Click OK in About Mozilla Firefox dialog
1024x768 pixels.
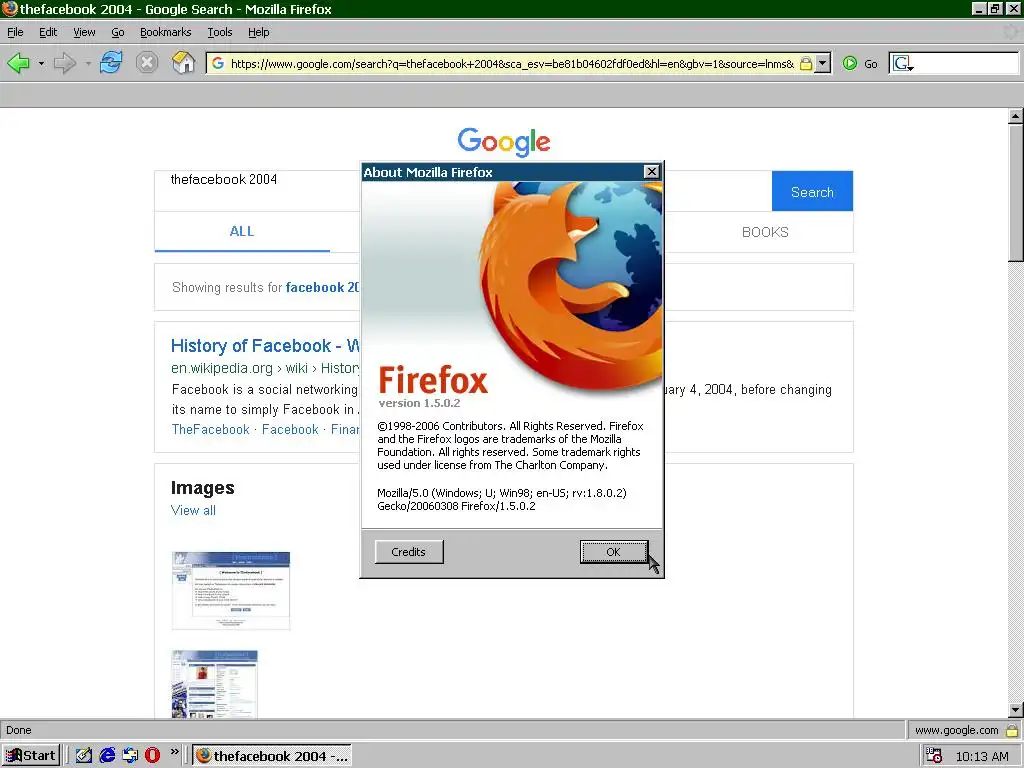pyautogui.click(x=613, y=552)
